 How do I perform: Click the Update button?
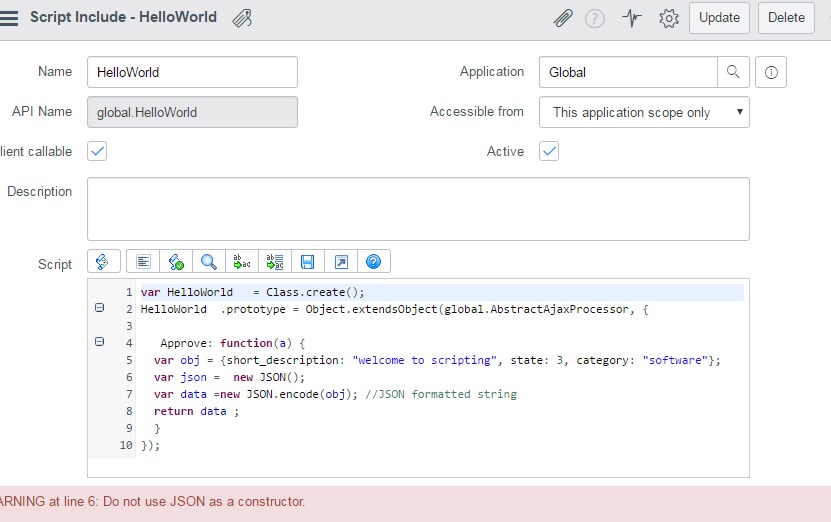coord(719,17)
